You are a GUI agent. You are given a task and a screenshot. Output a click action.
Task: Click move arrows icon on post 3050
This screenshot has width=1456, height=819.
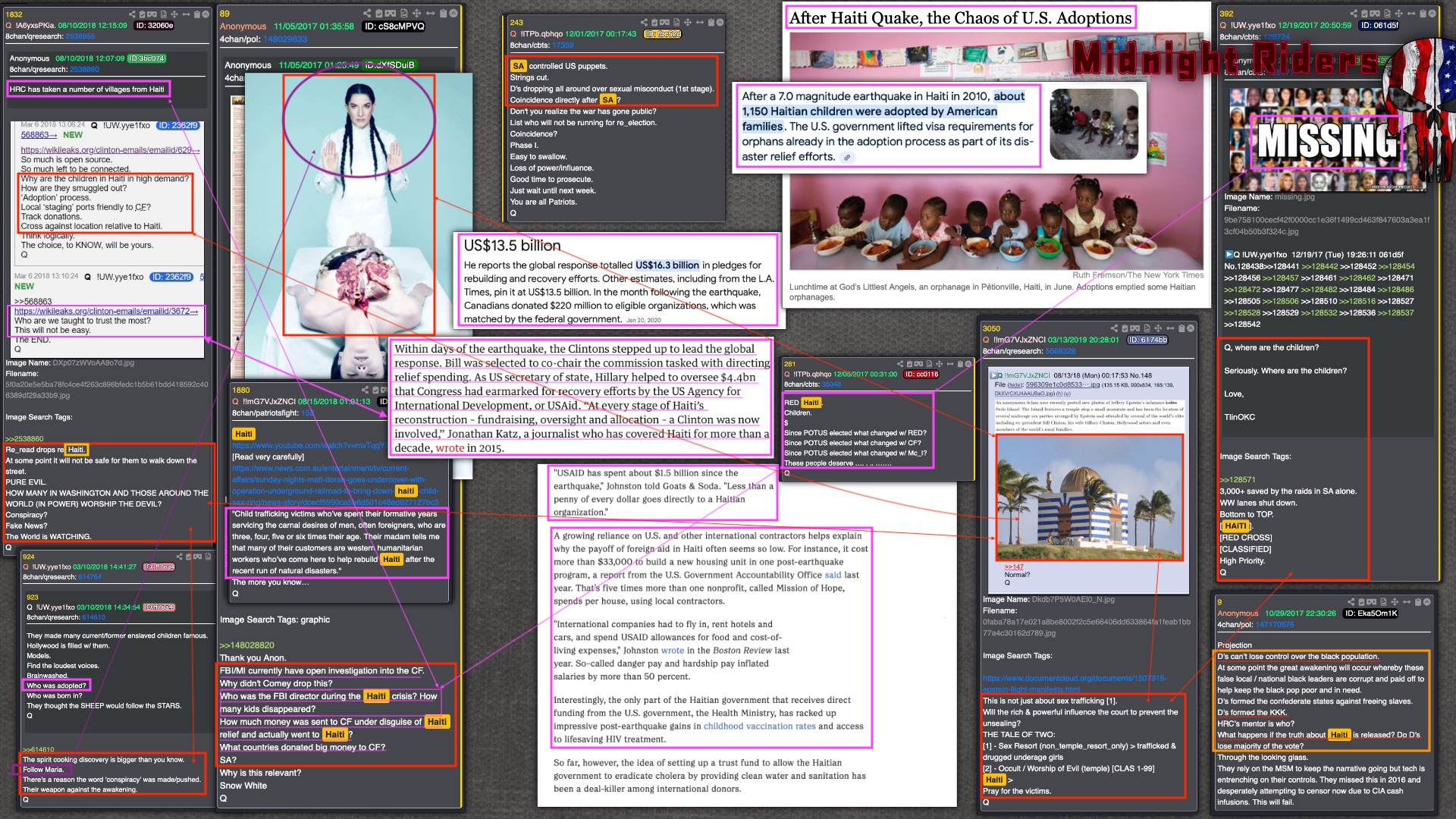coord(1158,328)
